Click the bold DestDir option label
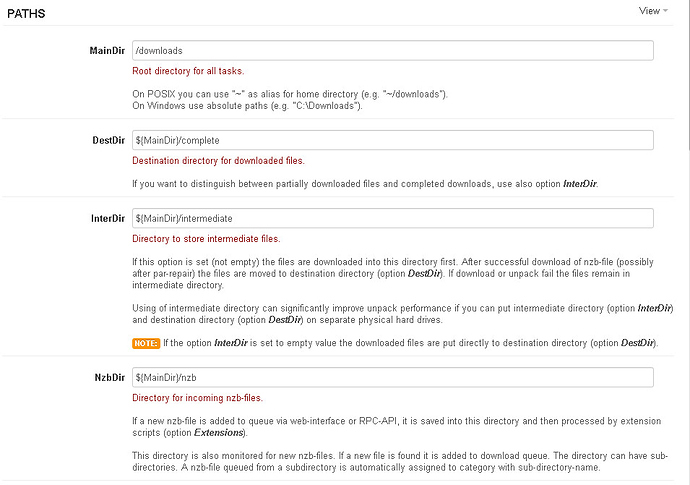The height and width of the screenshot is (485, 690). [x=107, y=141]
